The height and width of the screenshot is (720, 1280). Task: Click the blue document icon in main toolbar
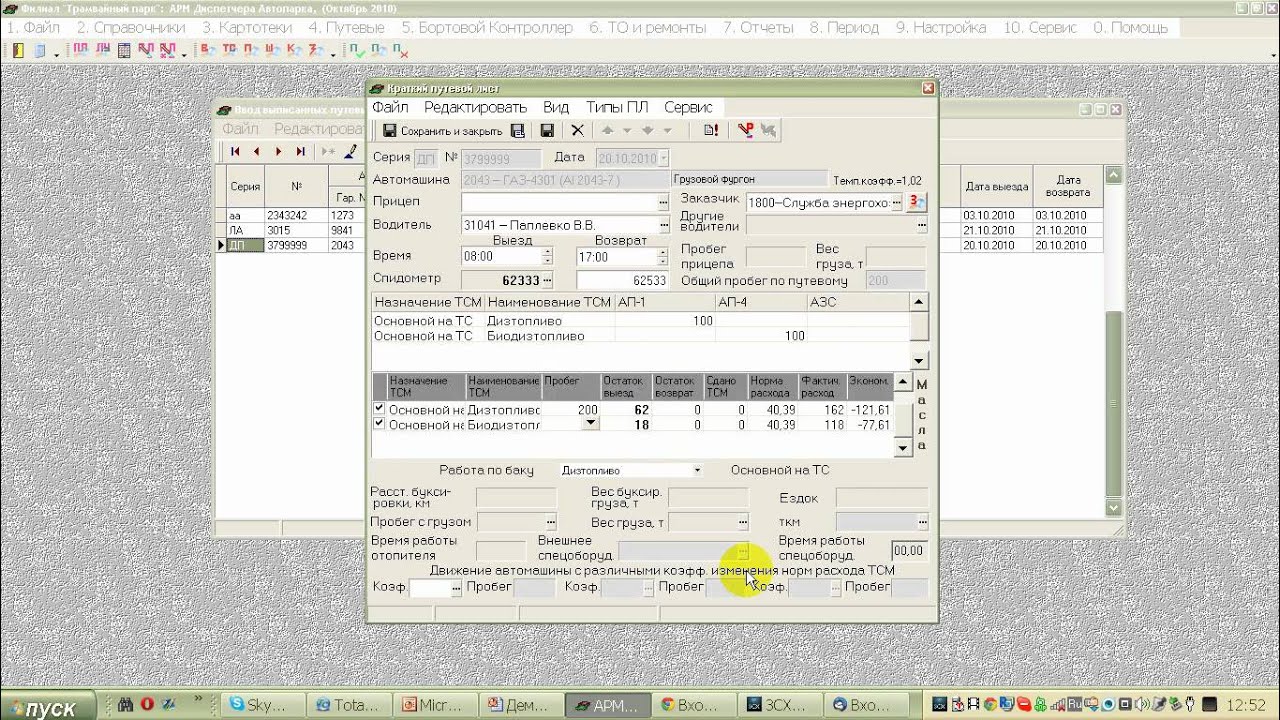click(x=40, y=50)
